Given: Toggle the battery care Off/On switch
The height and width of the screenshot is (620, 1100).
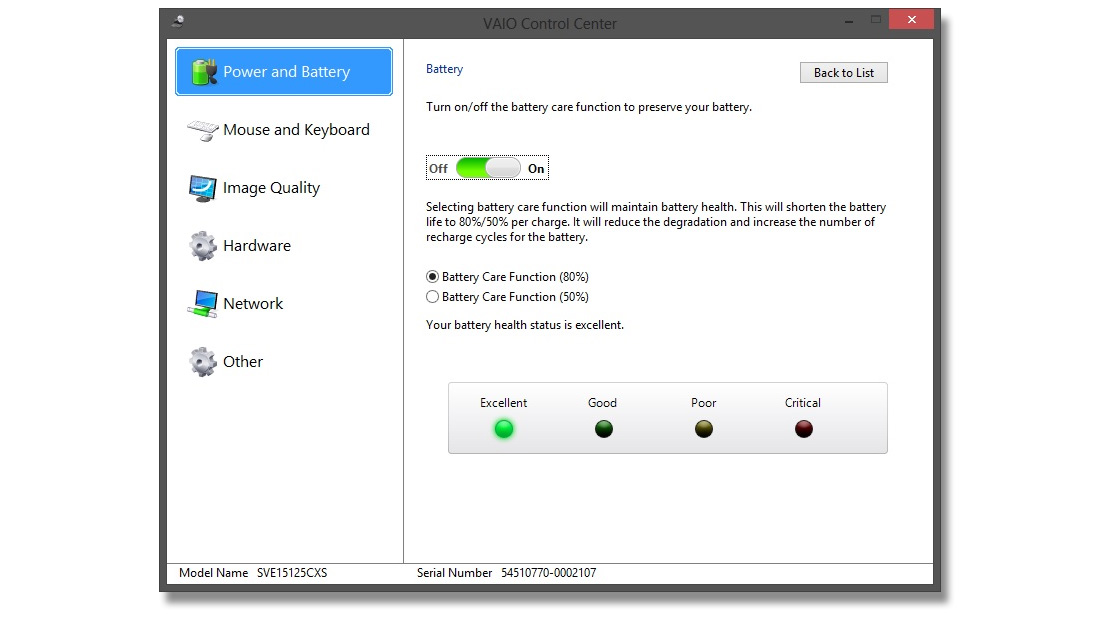Looking at the screenshot, I should pos(488,169).
